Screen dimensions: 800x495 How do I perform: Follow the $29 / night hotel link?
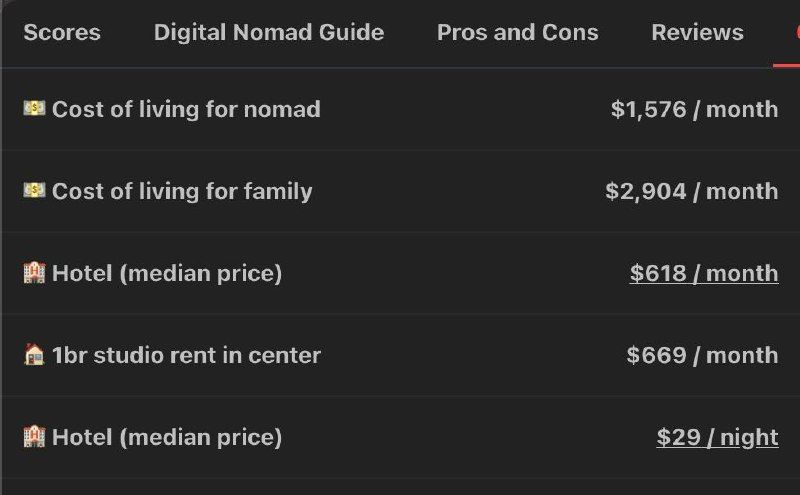pos(717,437)
